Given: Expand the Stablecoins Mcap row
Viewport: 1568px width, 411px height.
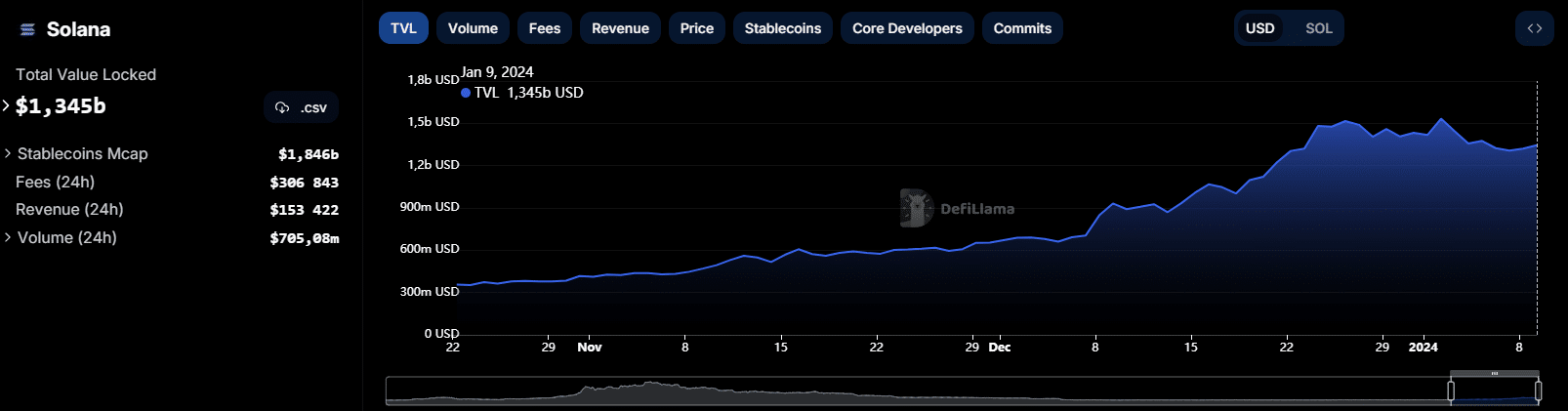Looking at the screenshot, I should coord(8,153).
